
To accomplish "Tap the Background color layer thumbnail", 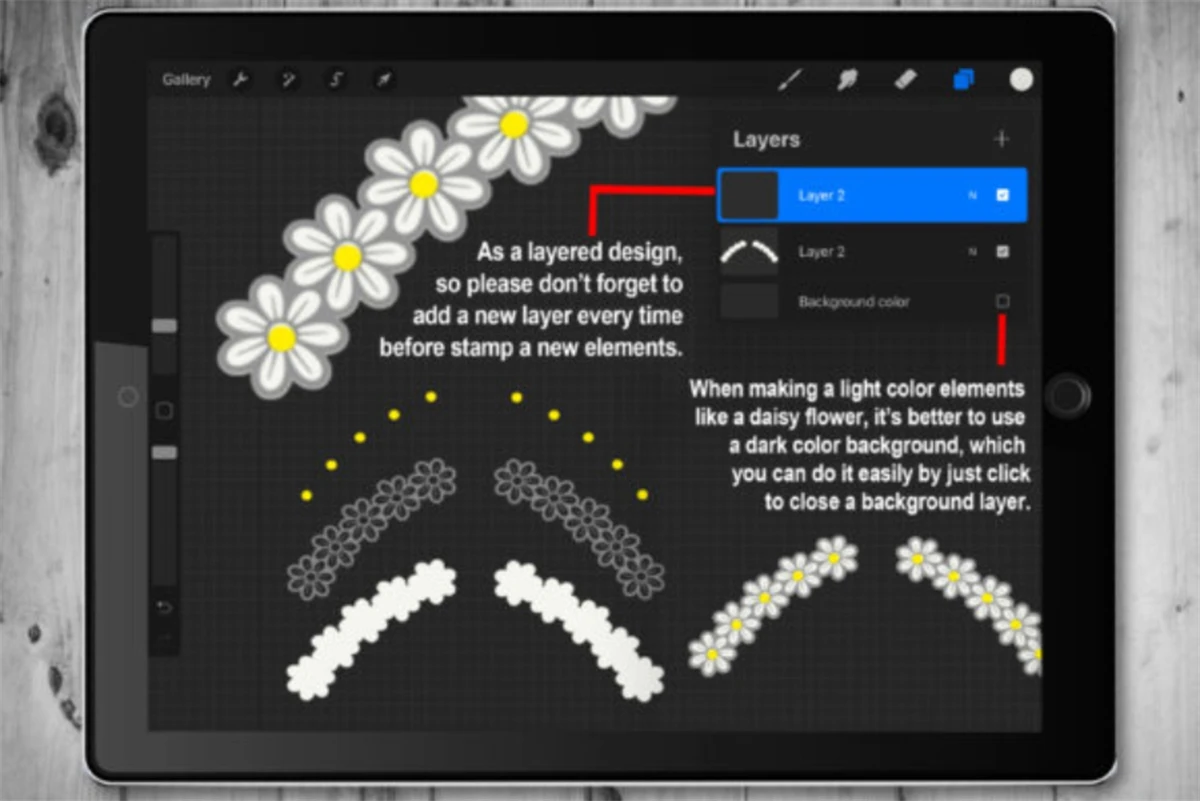I will 749,301.
